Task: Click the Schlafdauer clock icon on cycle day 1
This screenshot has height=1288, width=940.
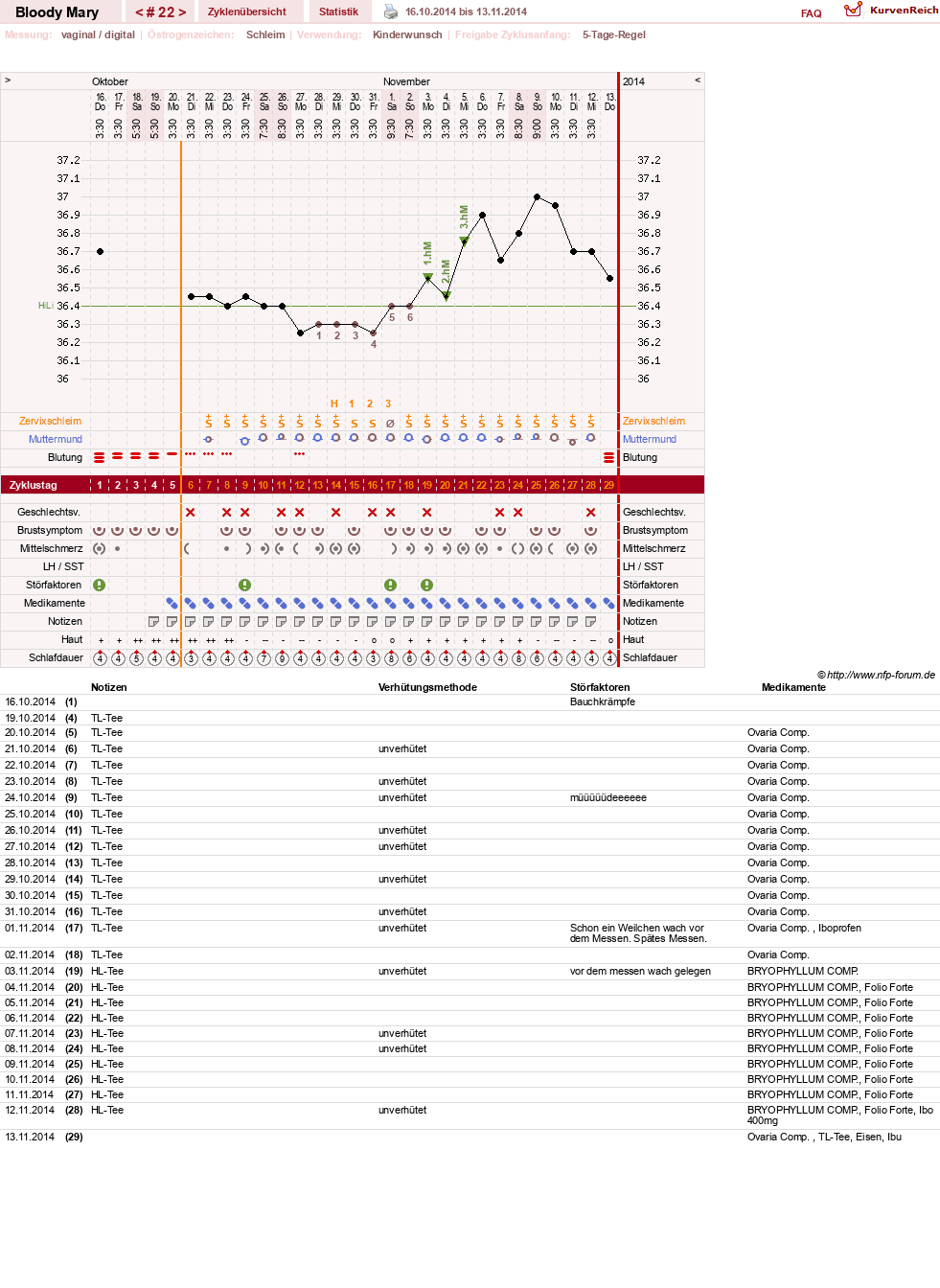Action: tap(100, 657)
